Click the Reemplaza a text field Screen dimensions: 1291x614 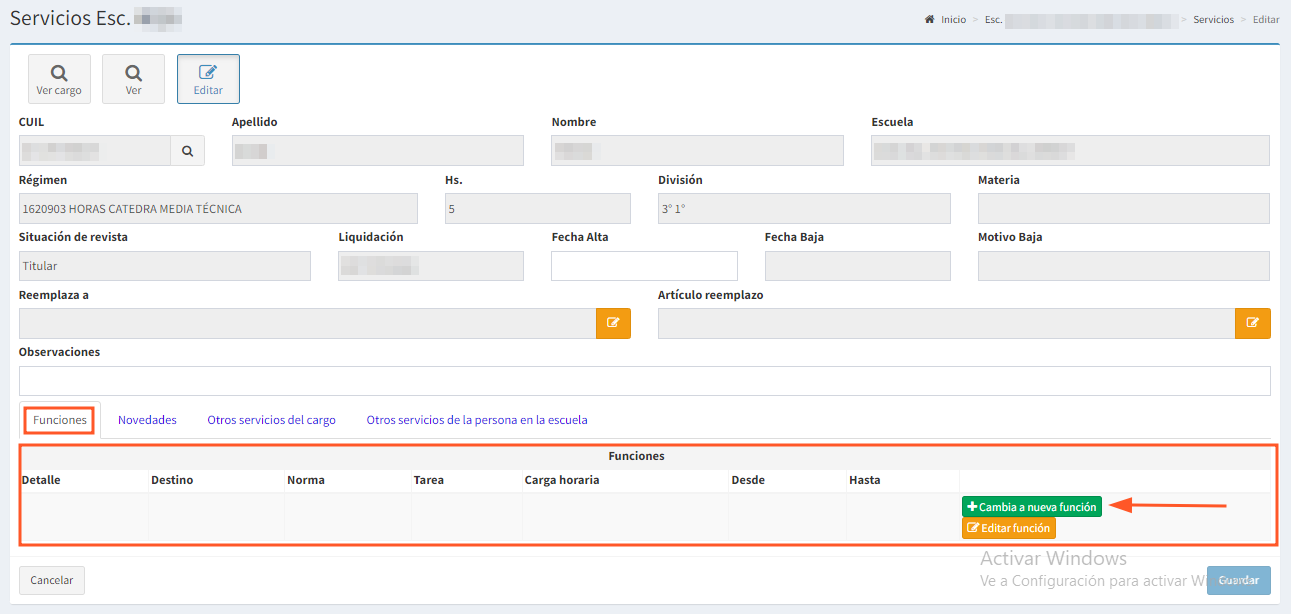click(x=308, y=323)
